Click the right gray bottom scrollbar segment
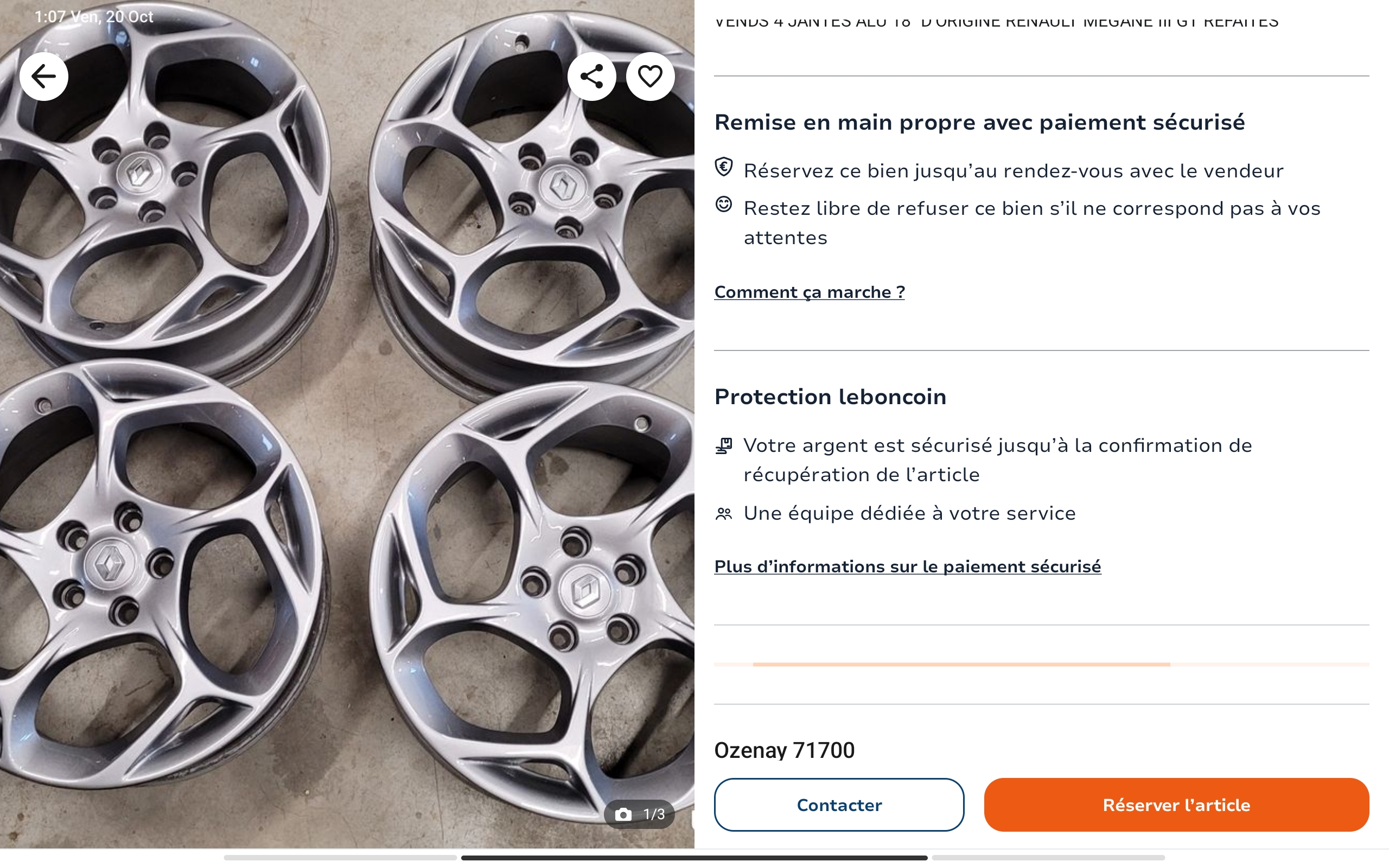The image size is (1389, 868). 1048,858
